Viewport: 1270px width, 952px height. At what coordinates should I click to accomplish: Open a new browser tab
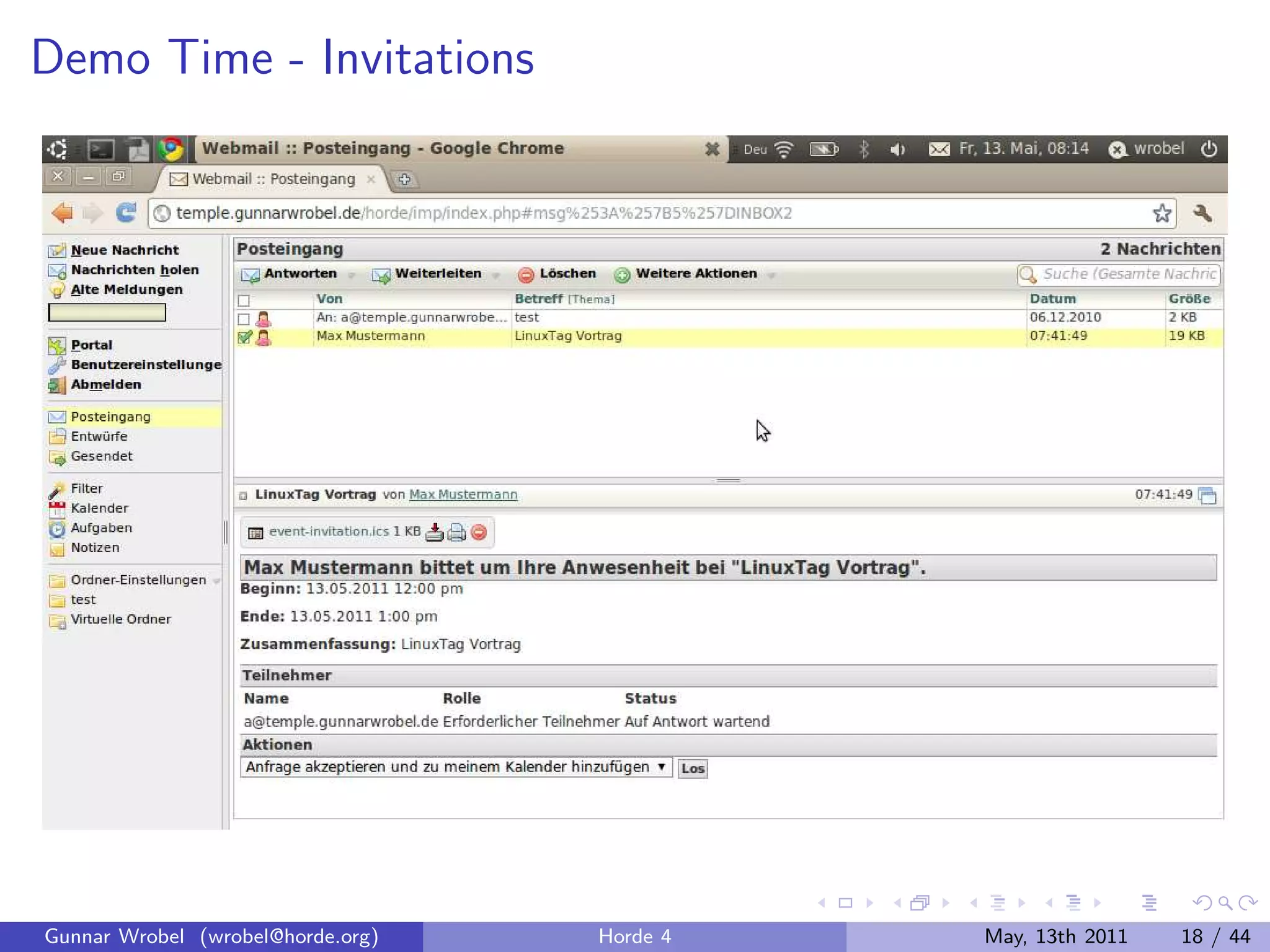tap(404, 179)
